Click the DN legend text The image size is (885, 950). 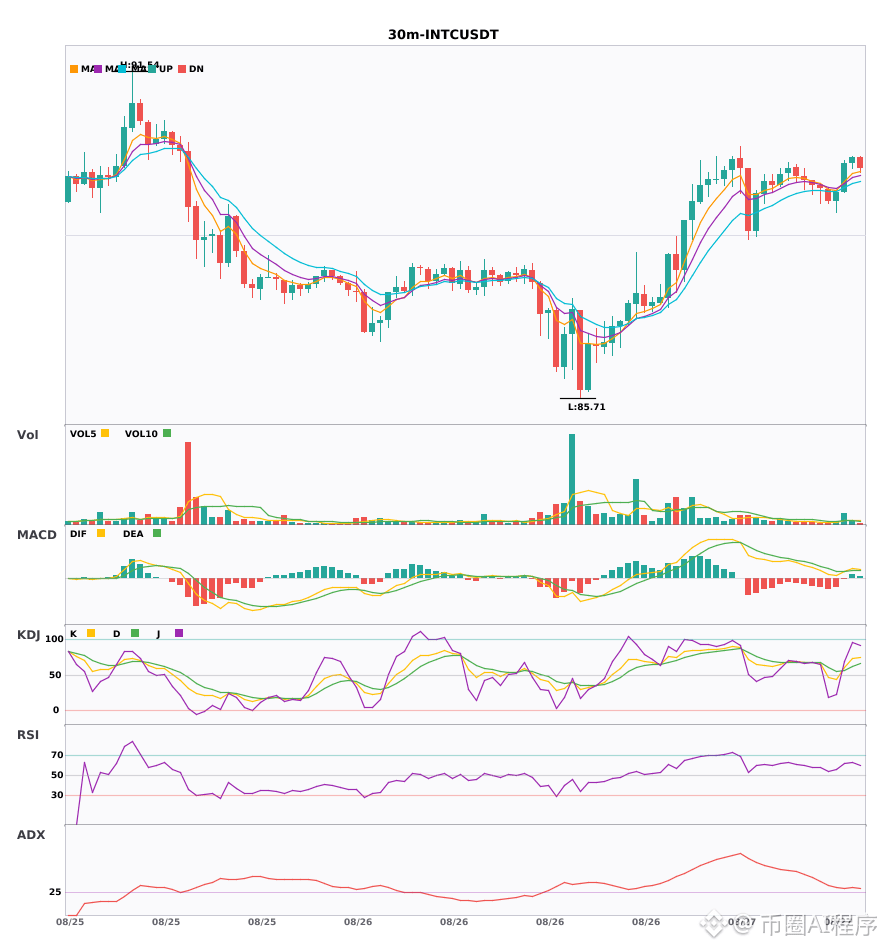click(x=196, y=69)
